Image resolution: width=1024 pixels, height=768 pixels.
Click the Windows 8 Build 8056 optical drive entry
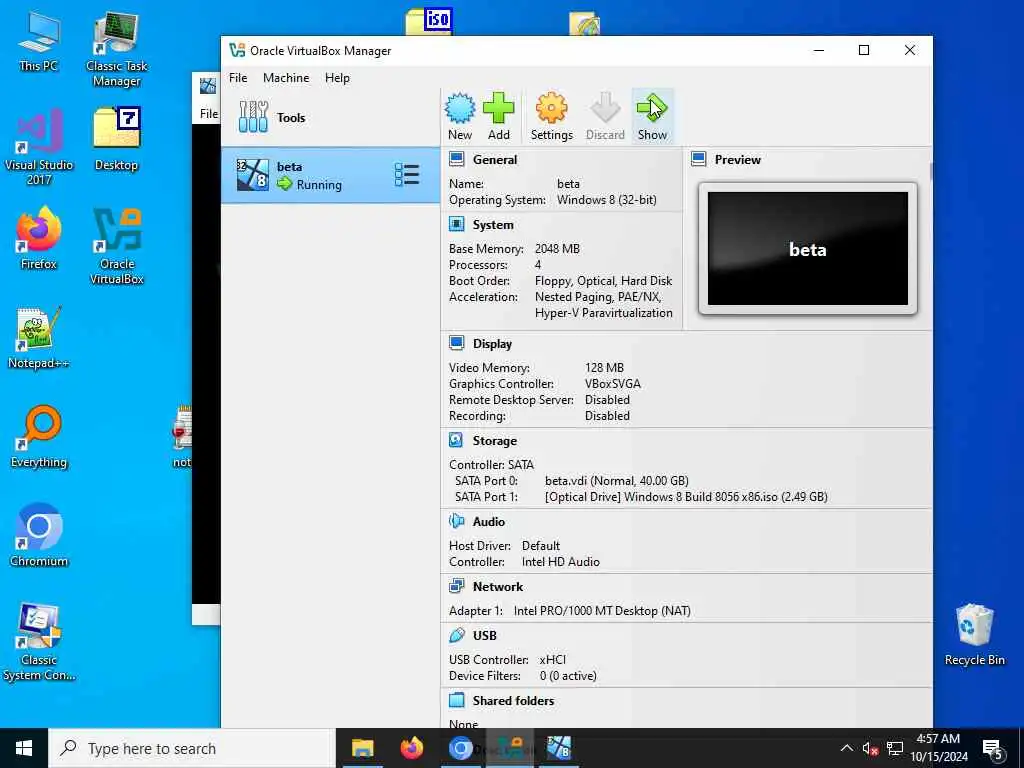(686, 496)
